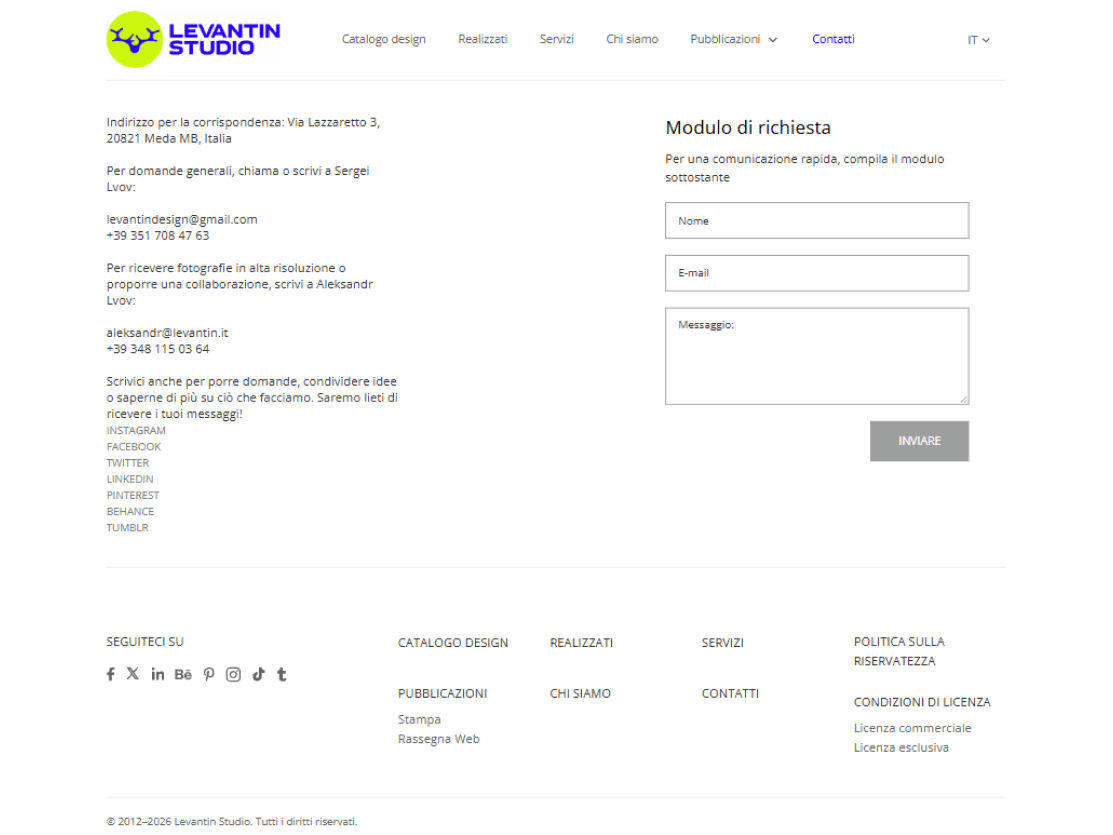Image resolution: width=1113 pixels, height=835 pixels.
Task: Call the +39 348 115 03 64 number
Action: click(x=158, y=349)
